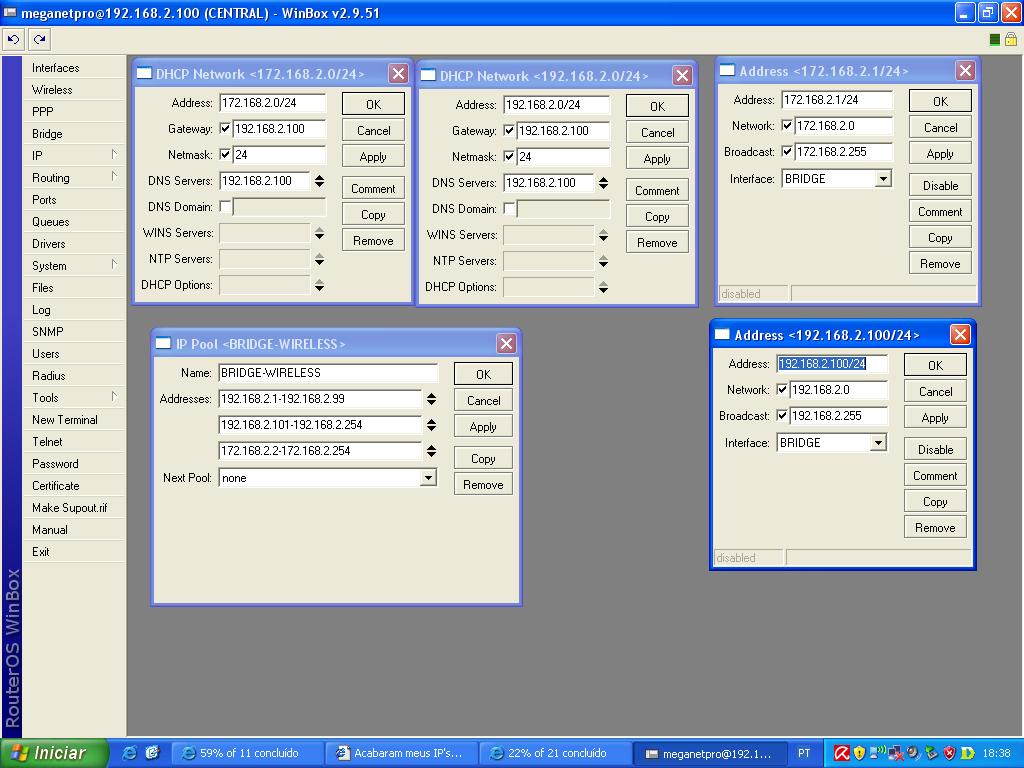The height and width of the screenshot is (768, 1024).
Task: Click the DHCP Network 172.168.2.0/24 title icon
Action: tap(144, 74)
